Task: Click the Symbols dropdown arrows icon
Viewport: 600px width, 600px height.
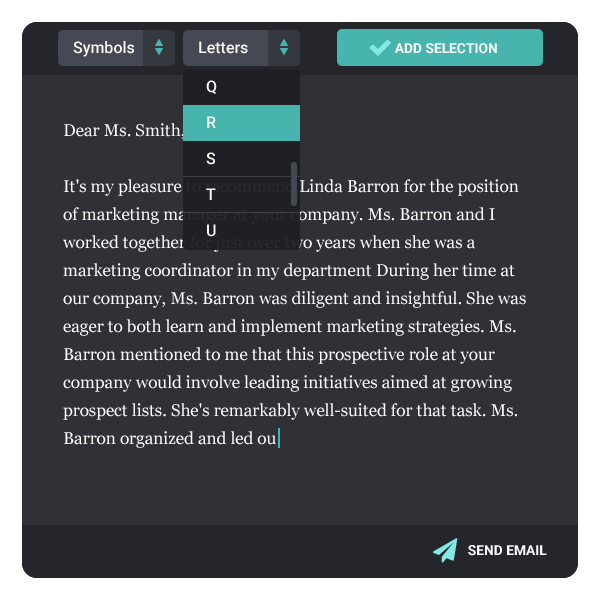Action: pyautogui.click(x=159, y=48)
